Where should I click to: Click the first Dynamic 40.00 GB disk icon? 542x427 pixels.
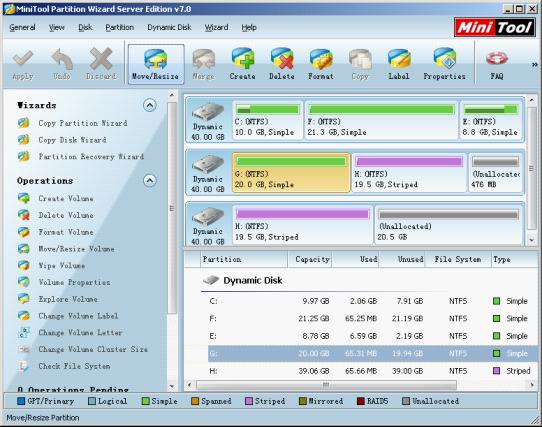[x=208, y=111]
